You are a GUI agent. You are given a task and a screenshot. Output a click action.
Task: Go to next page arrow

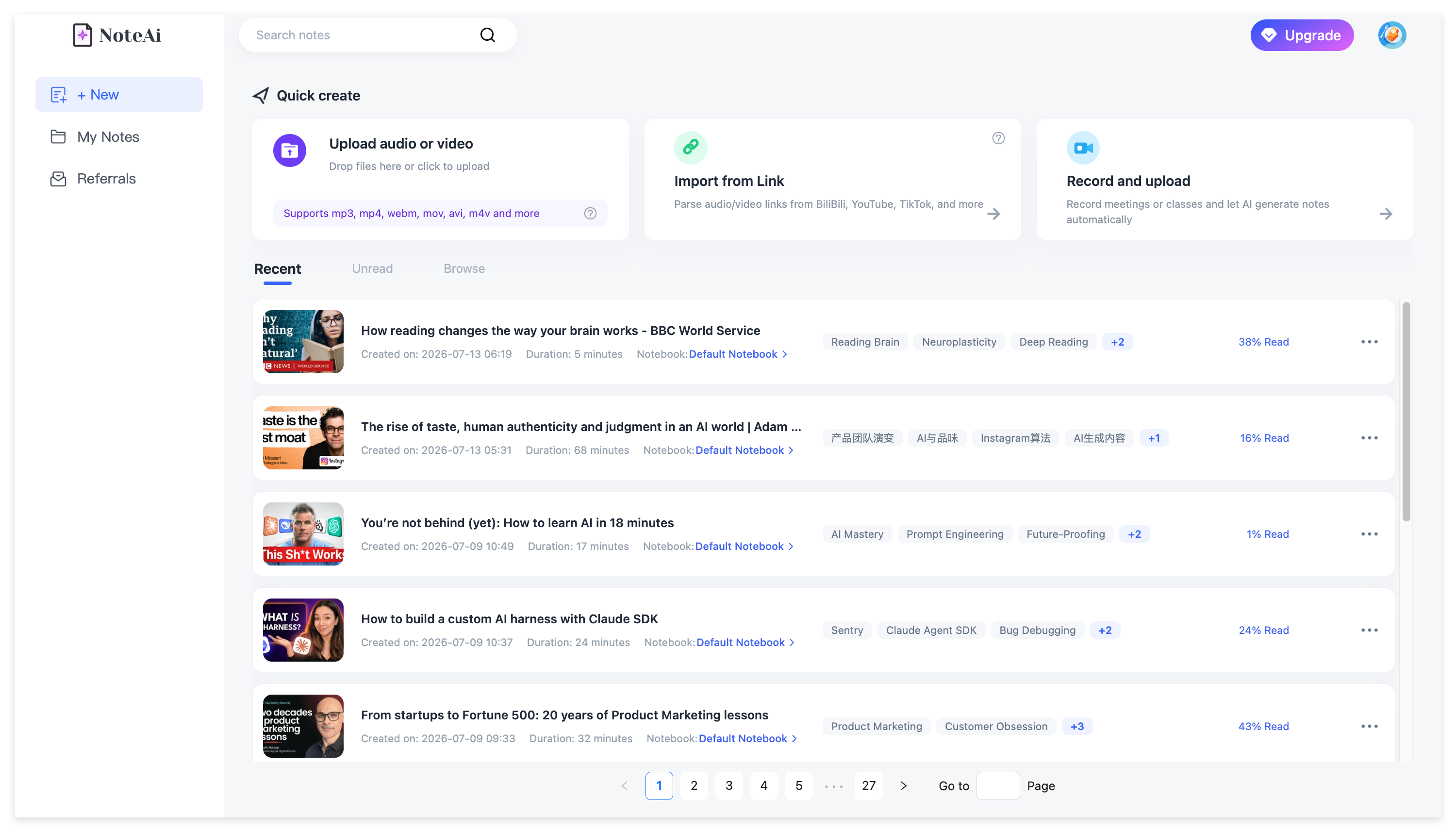pyautogui.click(x=903, y=786)
